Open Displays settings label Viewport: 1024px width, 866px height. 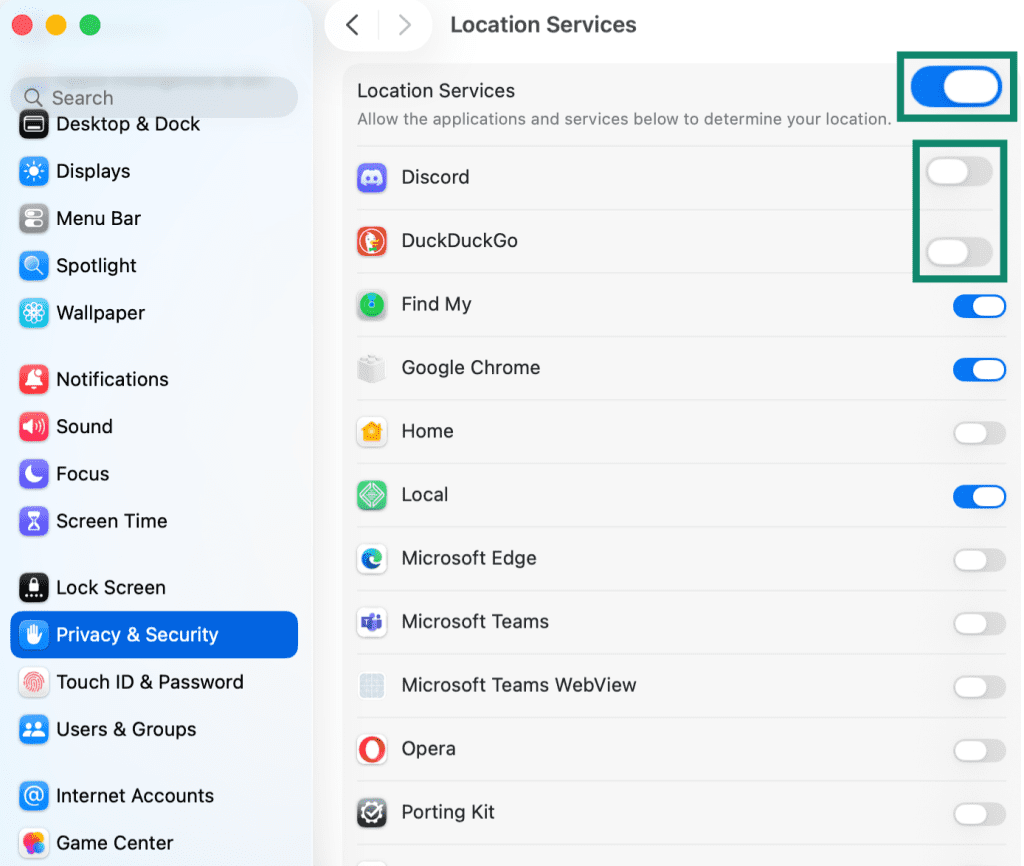pyautogui.click(x=93, y=171)
